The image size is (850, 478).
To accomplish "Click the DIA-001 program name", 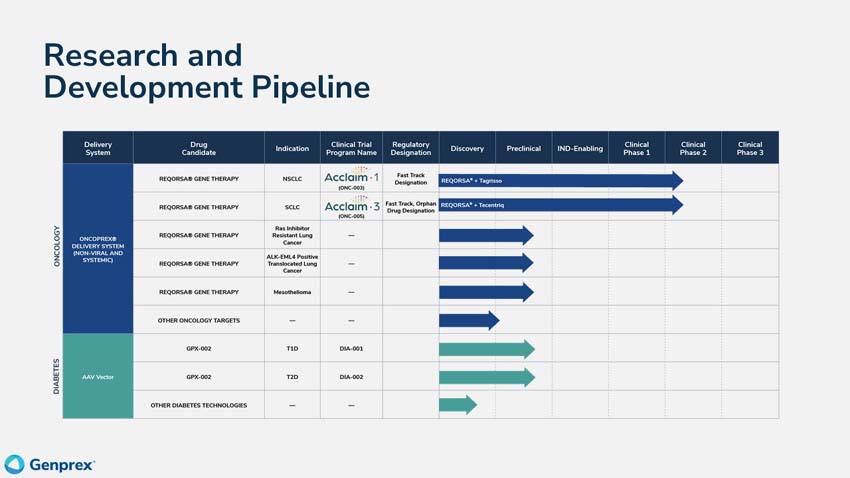I will pyautogui.click(x=351, y=349).
